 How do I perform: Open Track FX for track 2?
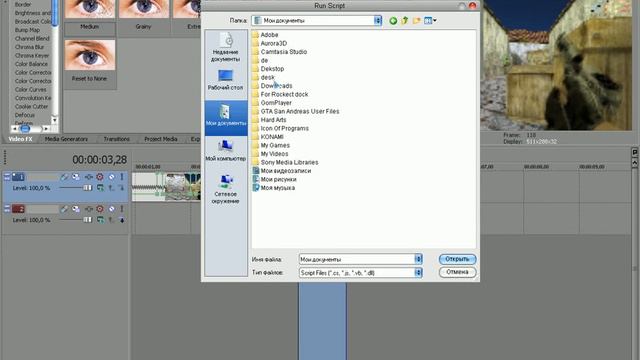point(89,209)
